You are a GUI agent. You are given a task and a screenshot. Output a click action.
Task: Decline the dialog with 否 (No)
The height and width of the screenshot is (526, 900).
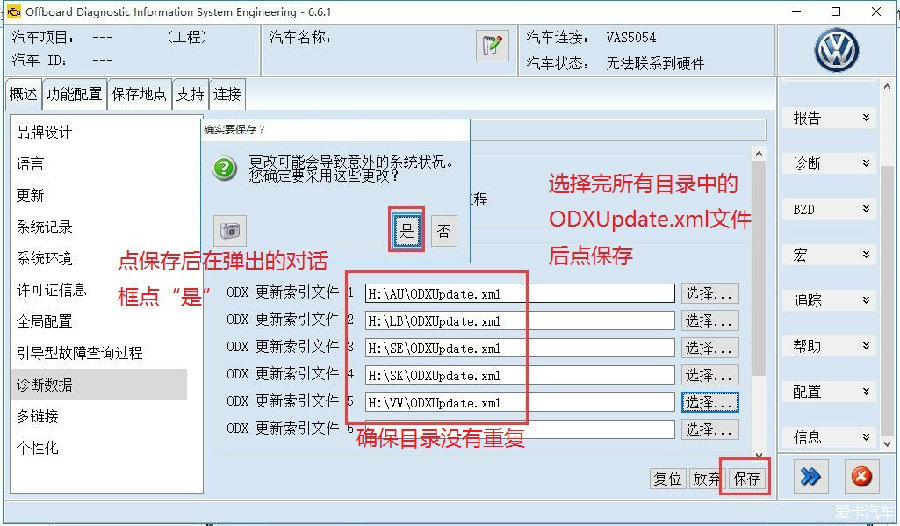(444, 231)
